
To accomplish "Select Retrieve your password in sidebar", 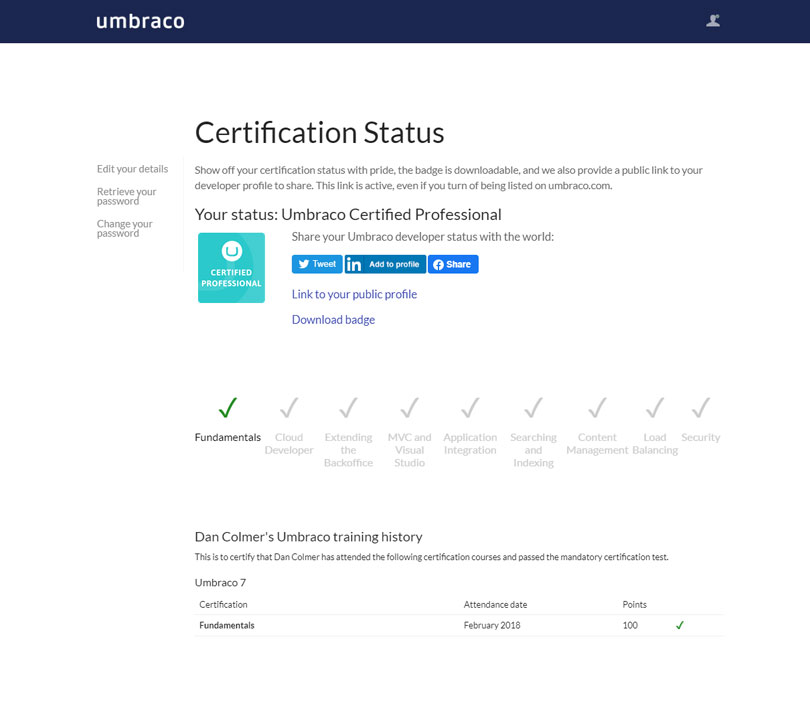I will point(127,196).
